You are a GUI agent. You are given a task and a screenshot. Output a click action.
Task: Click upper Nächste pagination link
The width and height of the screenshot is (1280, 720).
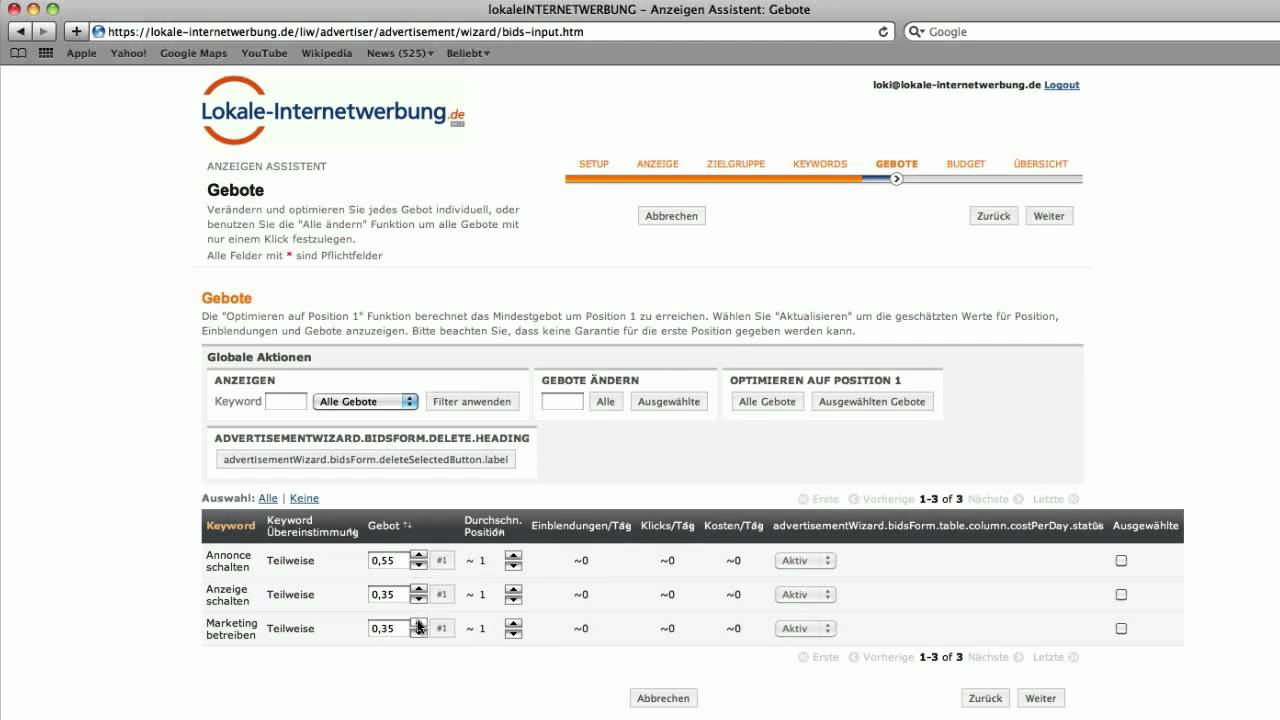pyautogui.click(x=995, y=499)
